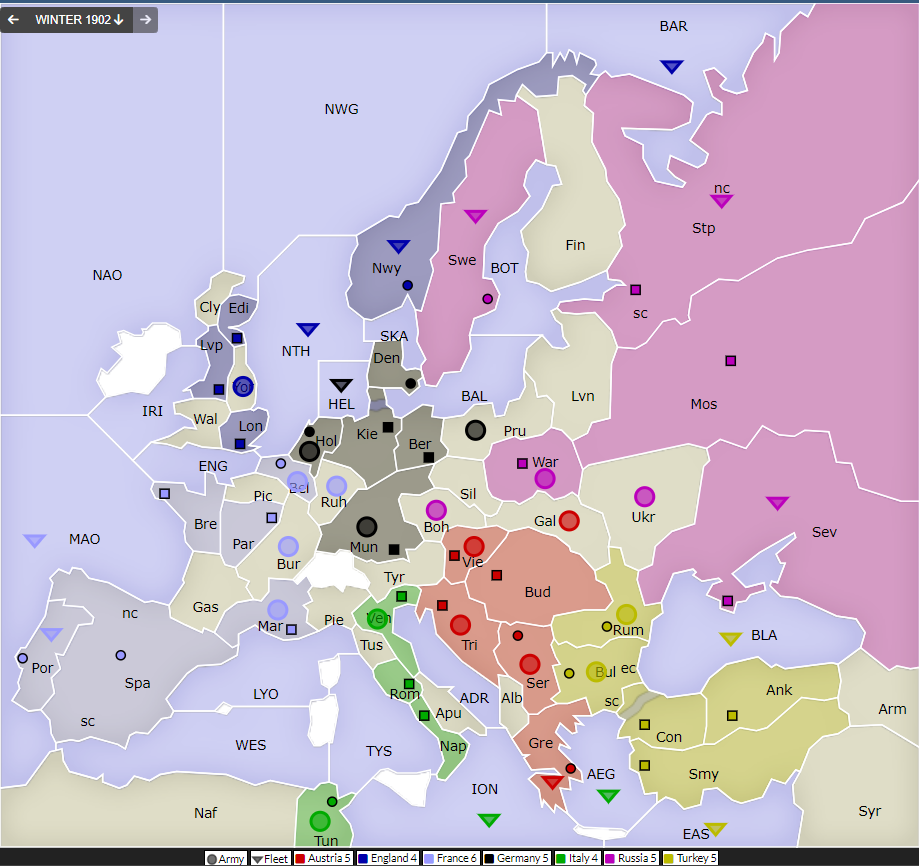This screenshot has width=919, height=866.
Task: Select the Russian army in Bohemia
Action: 436,510
